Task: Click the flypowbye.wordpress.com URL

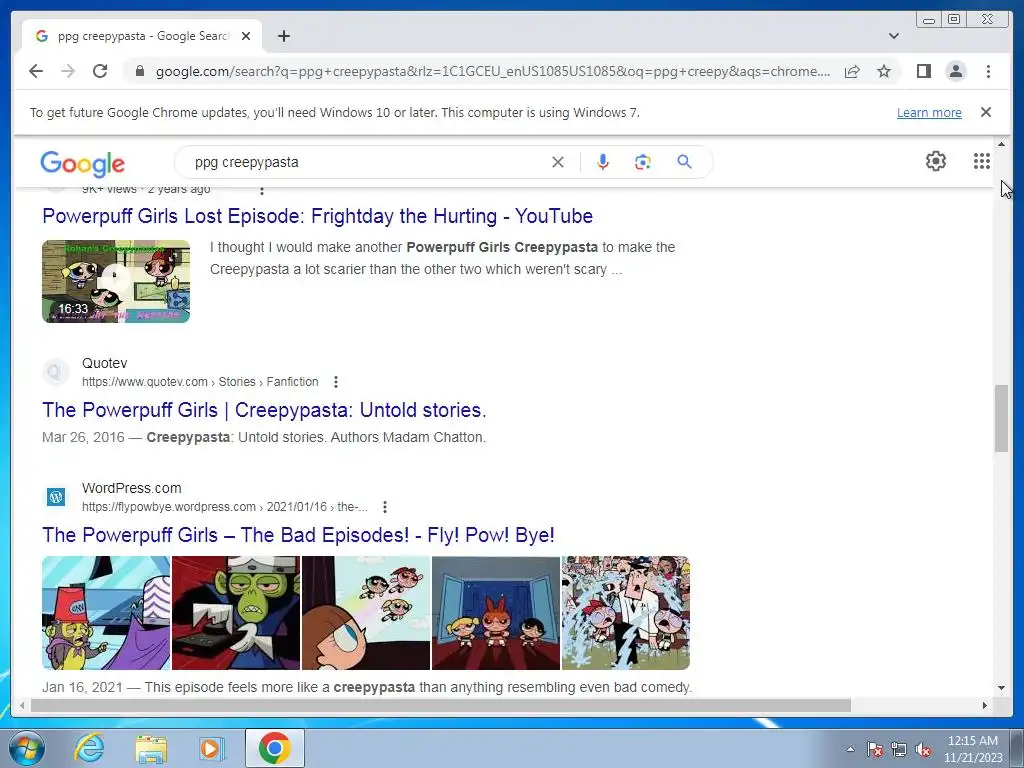Action: tap(225, 507)
